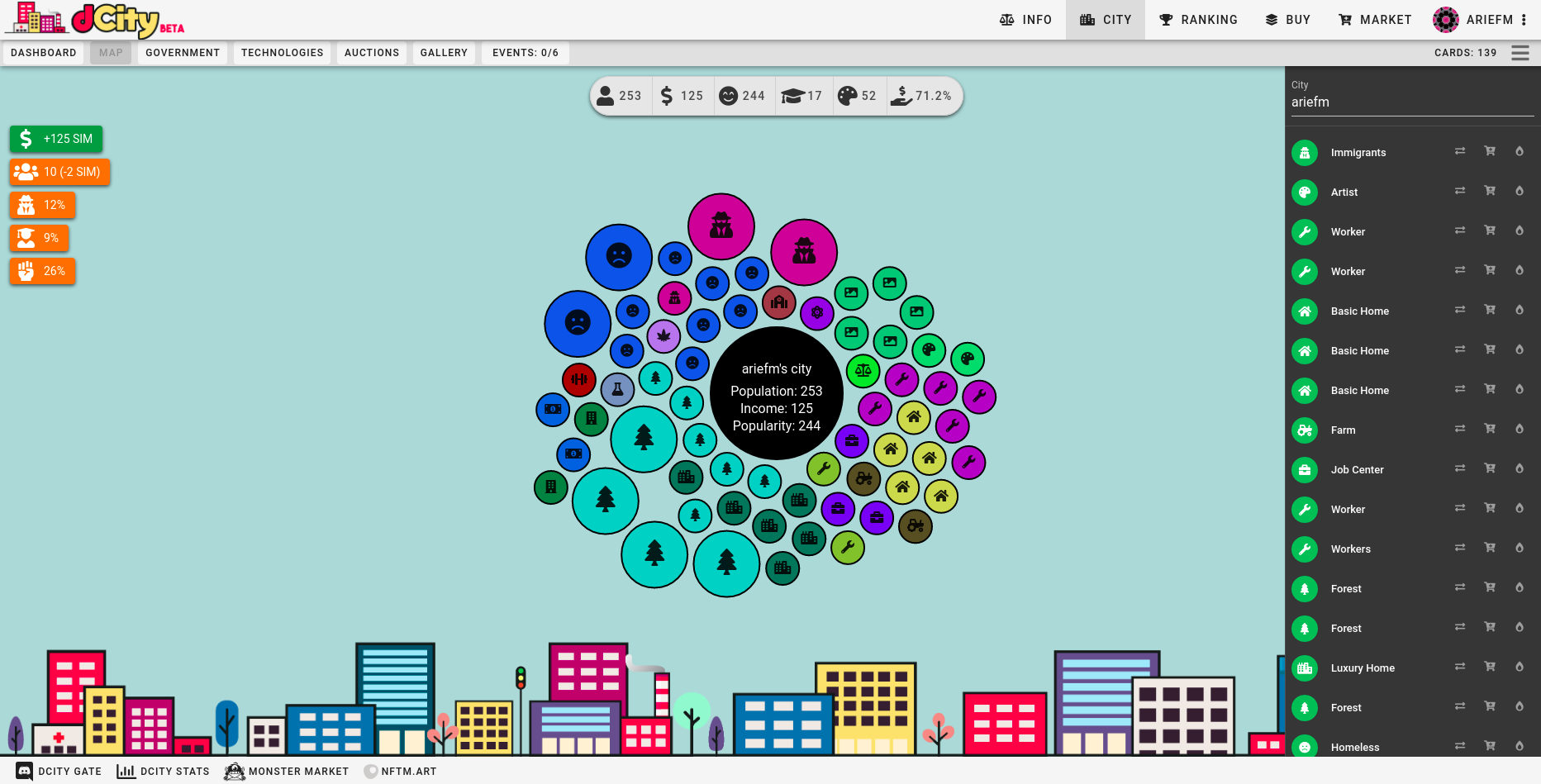Open the TECHNOLOGIES tab
1541x784 pixels.
point(283,53)
